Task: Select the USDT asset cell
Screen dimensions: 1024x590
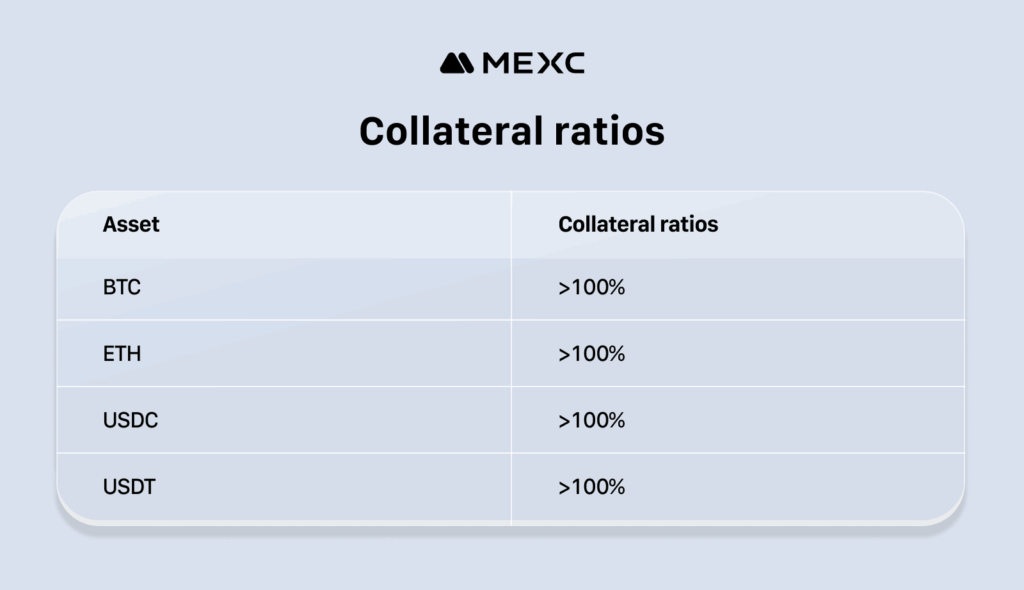Action: coord(129,487)
